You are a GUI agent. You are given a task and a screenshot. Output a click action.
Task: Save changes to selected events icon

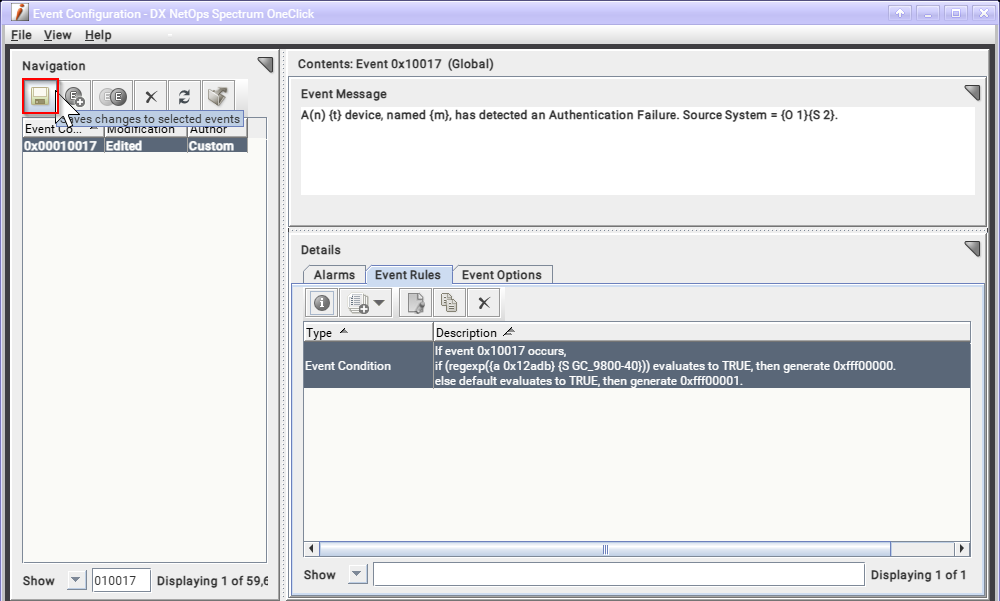click(x=40, y=96)
